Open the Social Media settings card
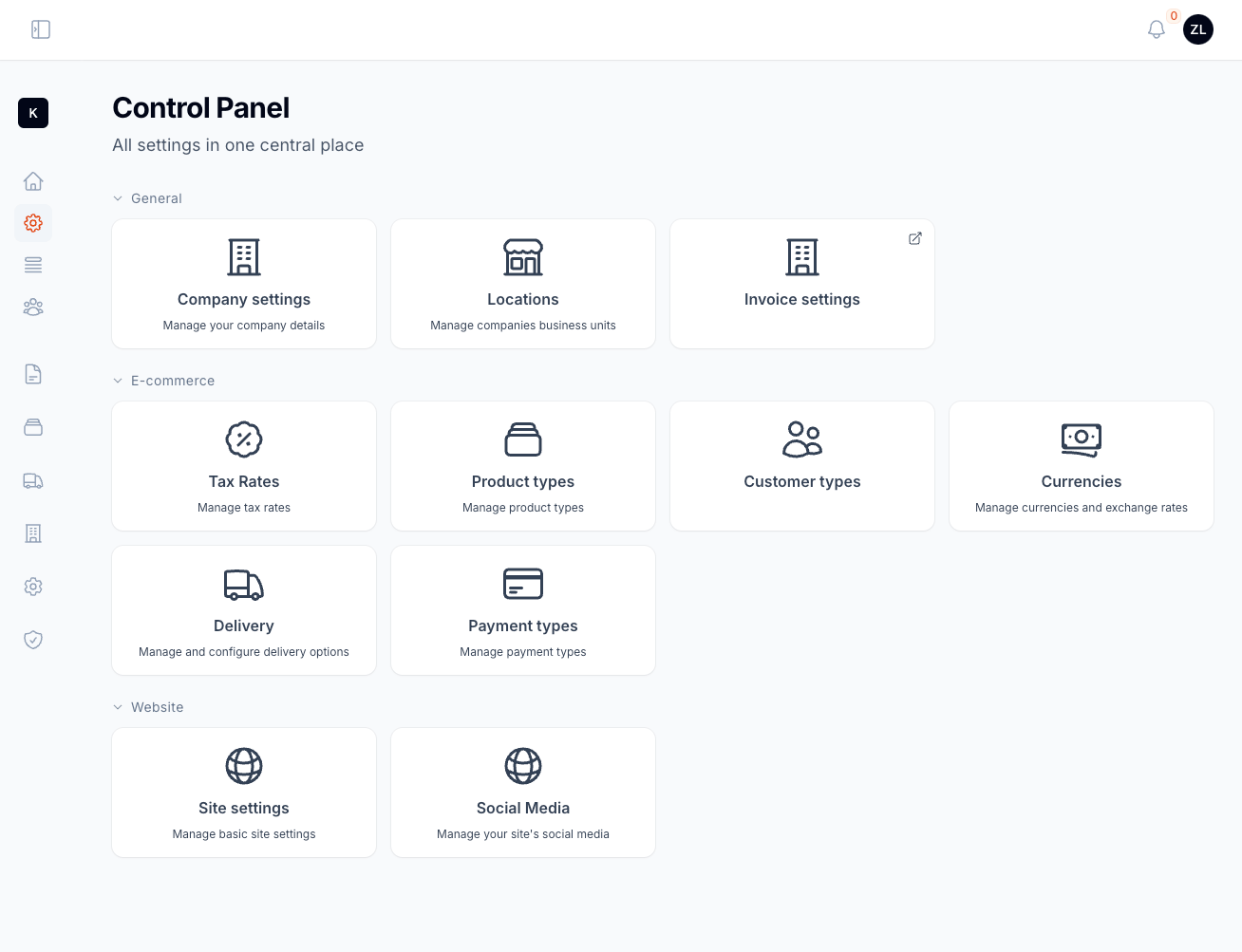The width and height of the screenshot is (1242, 952). pyautogui.click(x=523, y=793)
